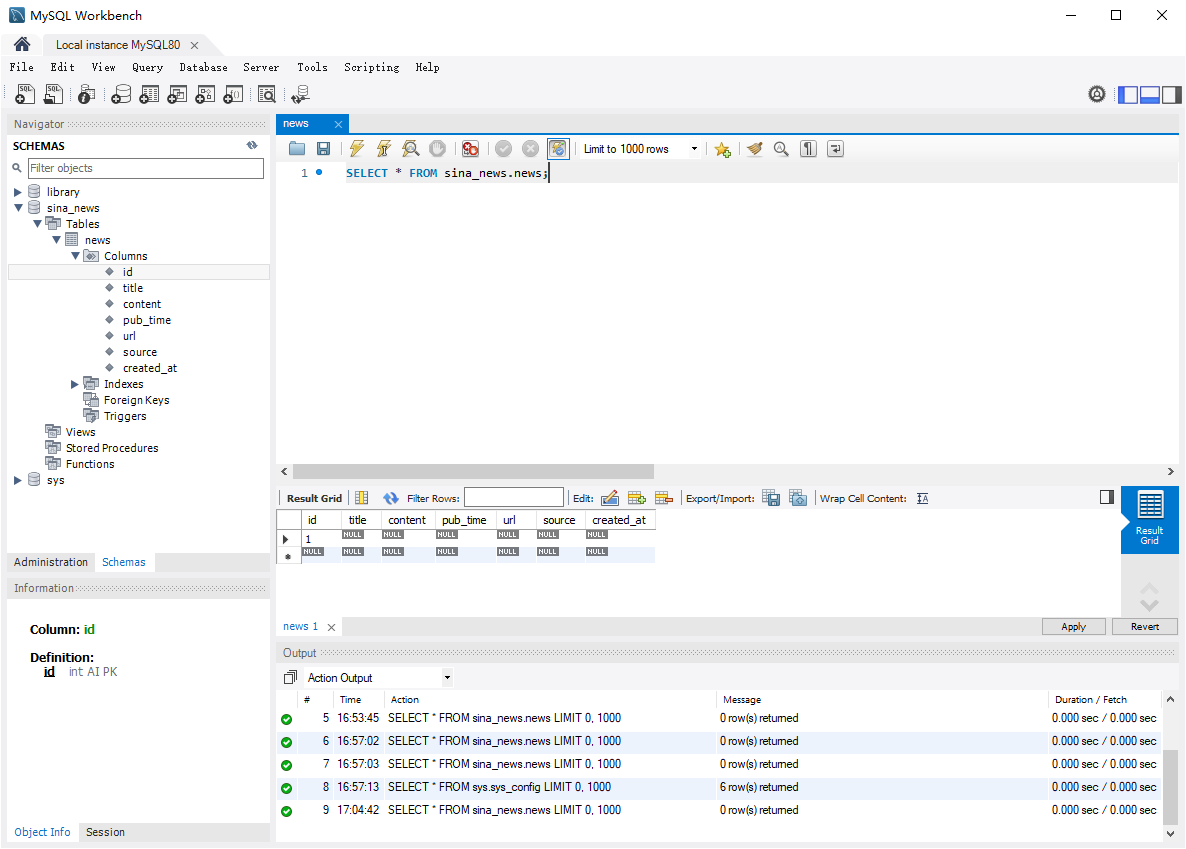The width and height of the screenshot is (1186, 849).
Task: Open script file in editor folder icon
Action: [296, 149]
